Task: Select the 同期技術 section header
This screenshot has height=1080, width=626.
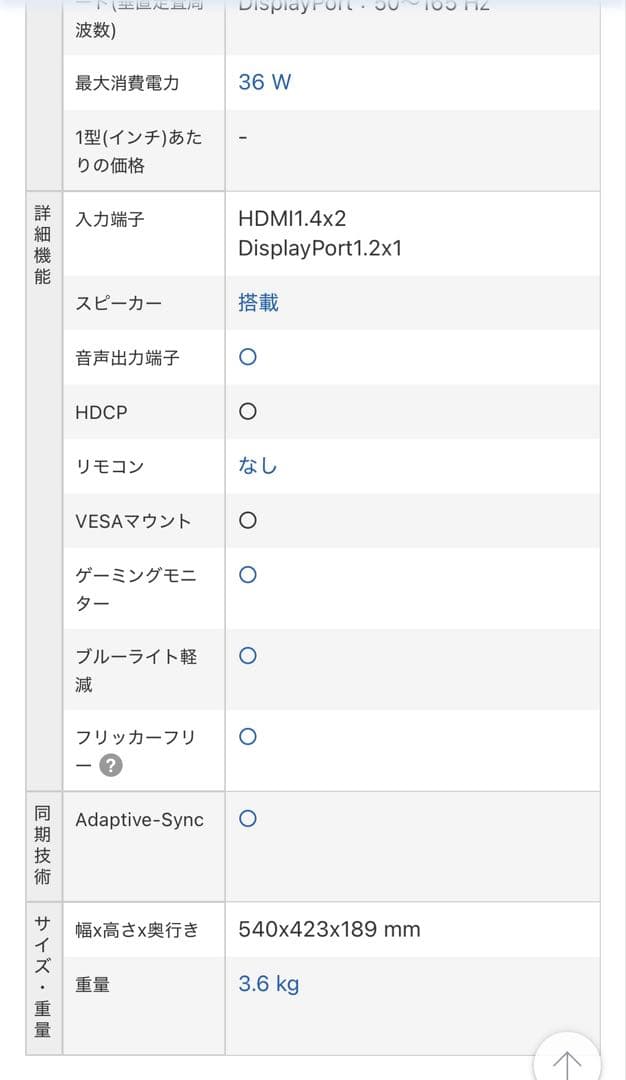Action: (42, 844)
